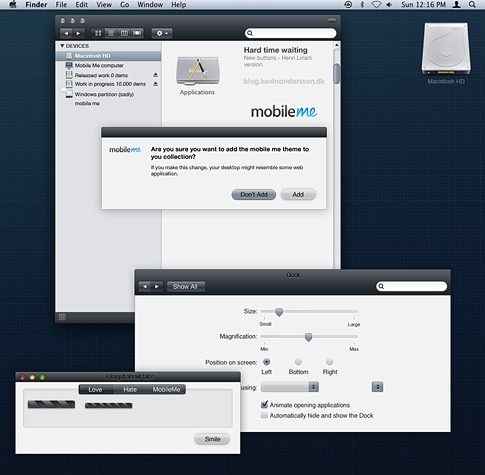Open the Apple menu
This screenshot has height=475, width=485.
pos(13,5)
